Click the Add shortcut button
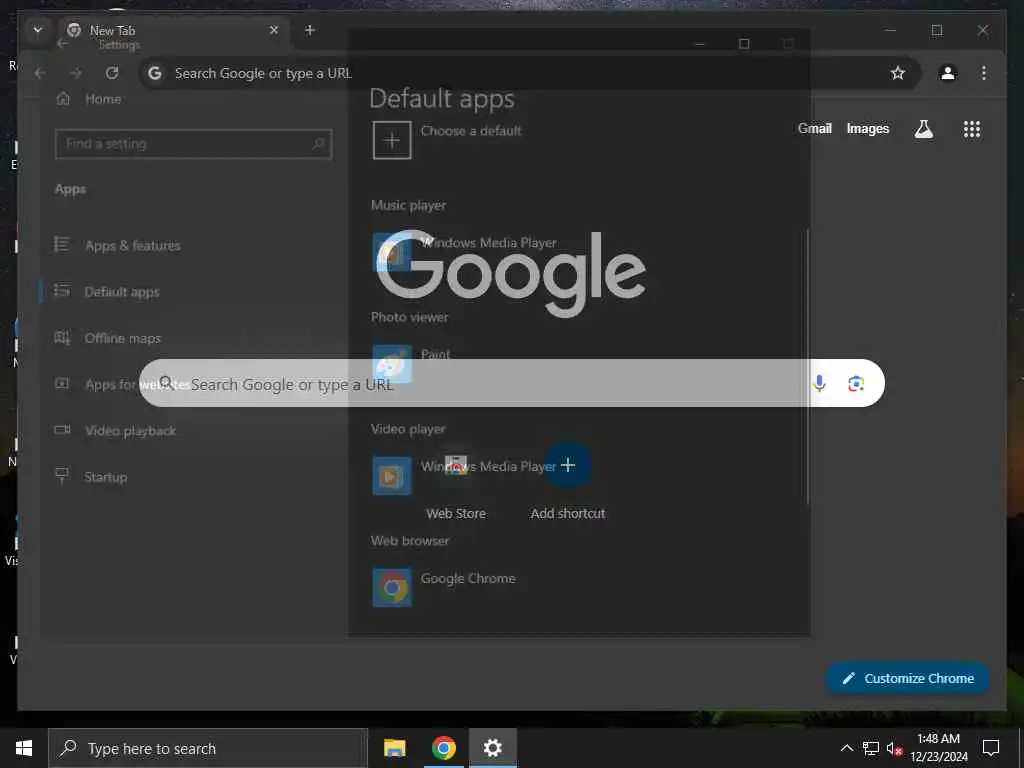Viewport: 1024px width, 768px height. pos(568,482)
